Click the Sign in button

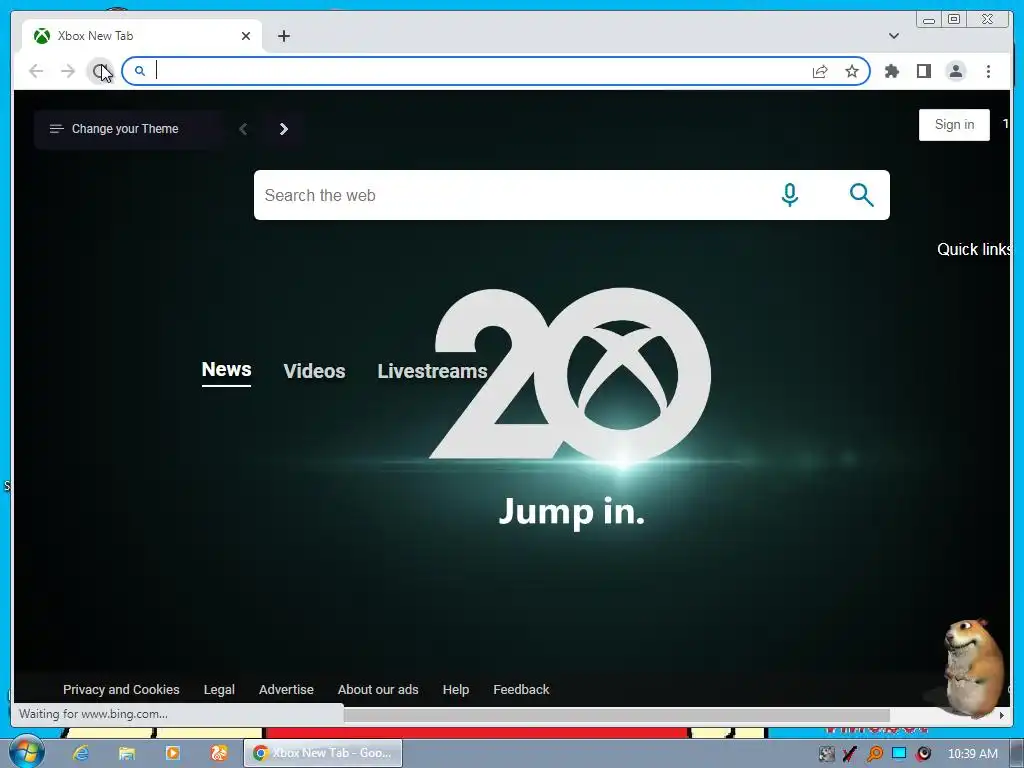click(x=954, y=125)
